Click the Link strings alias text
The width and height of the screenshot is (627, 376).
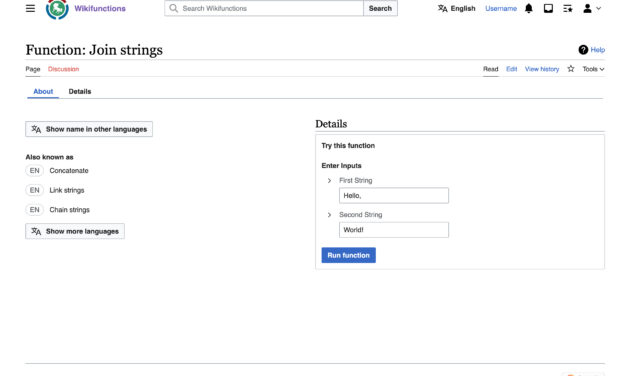67,190
